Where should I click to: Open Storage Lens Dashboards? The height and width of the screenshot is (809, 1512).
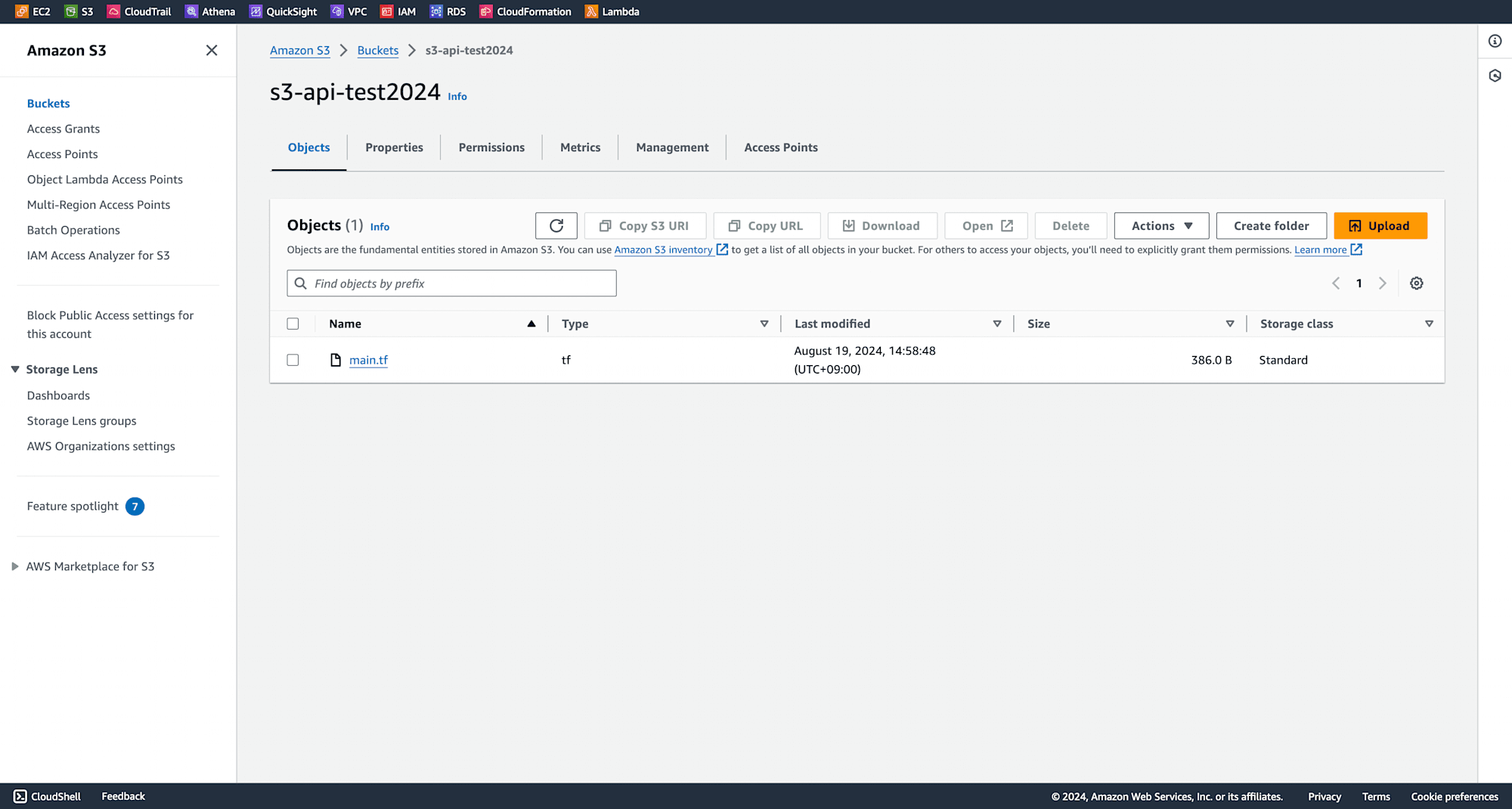[x=58, y=395]
